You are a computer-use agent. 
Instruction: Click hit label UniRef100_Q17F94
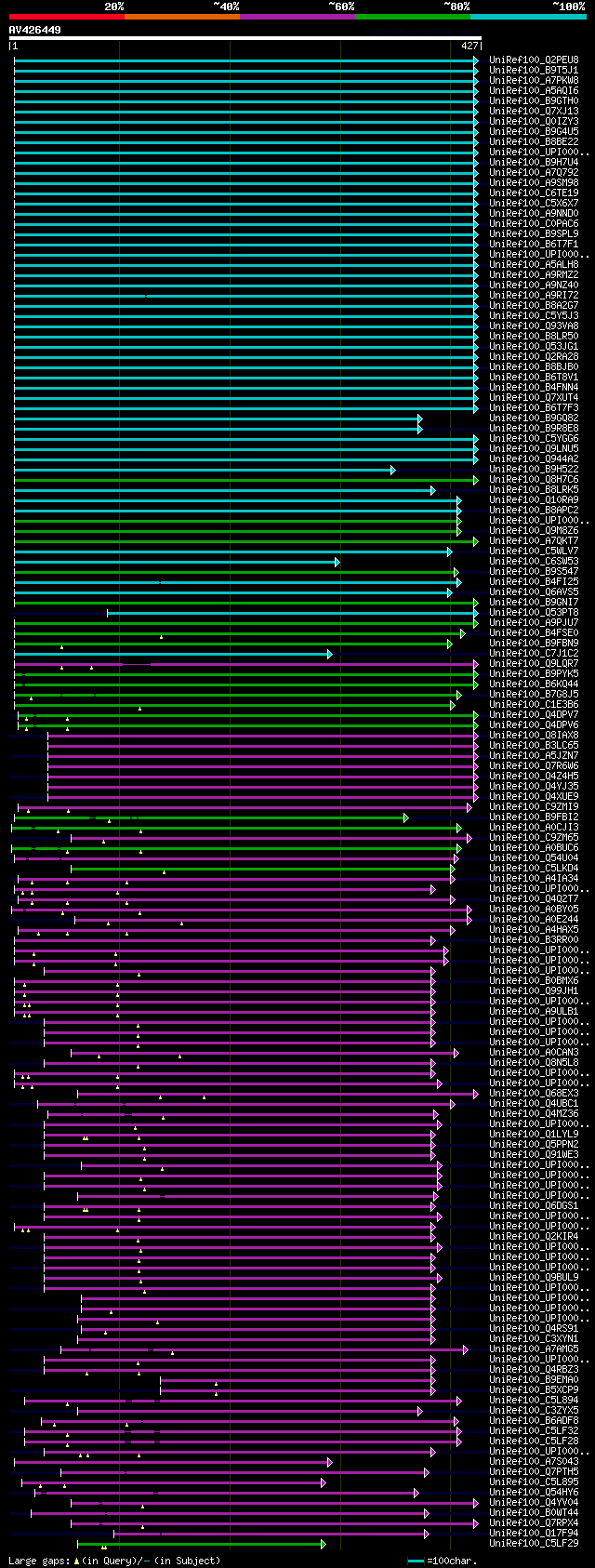pos(534,1533)
